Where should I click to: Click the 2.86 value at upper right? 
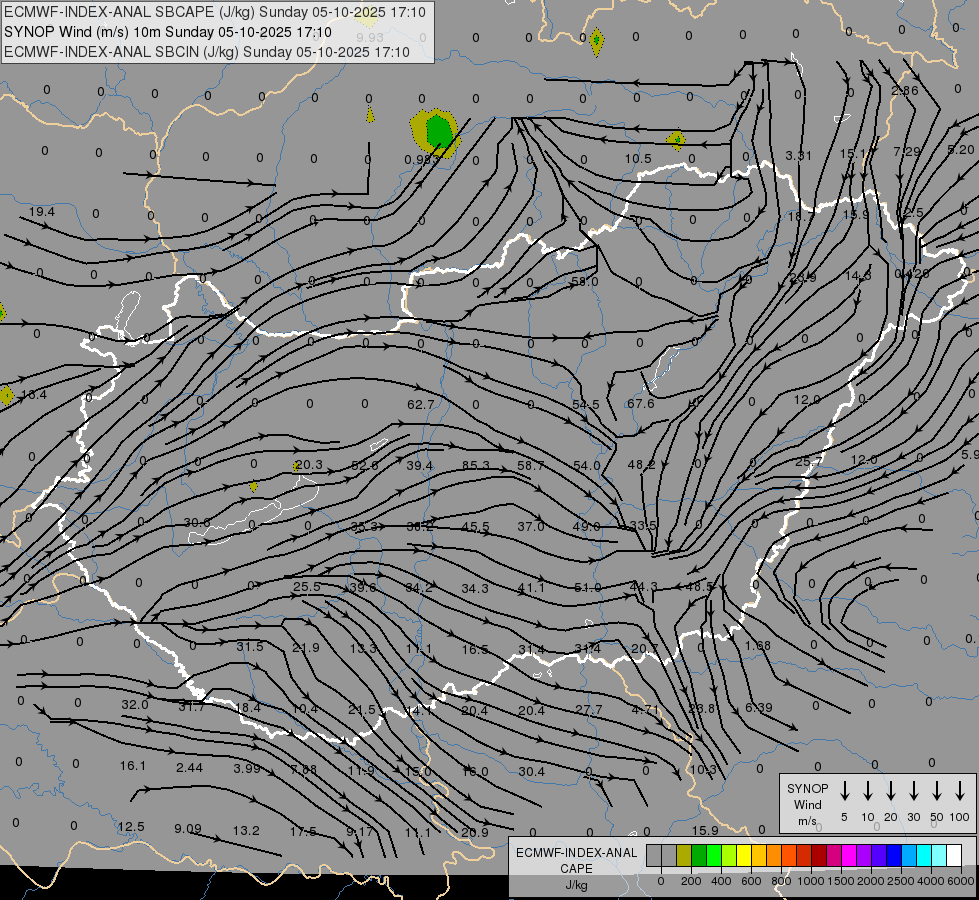[905, 91]
